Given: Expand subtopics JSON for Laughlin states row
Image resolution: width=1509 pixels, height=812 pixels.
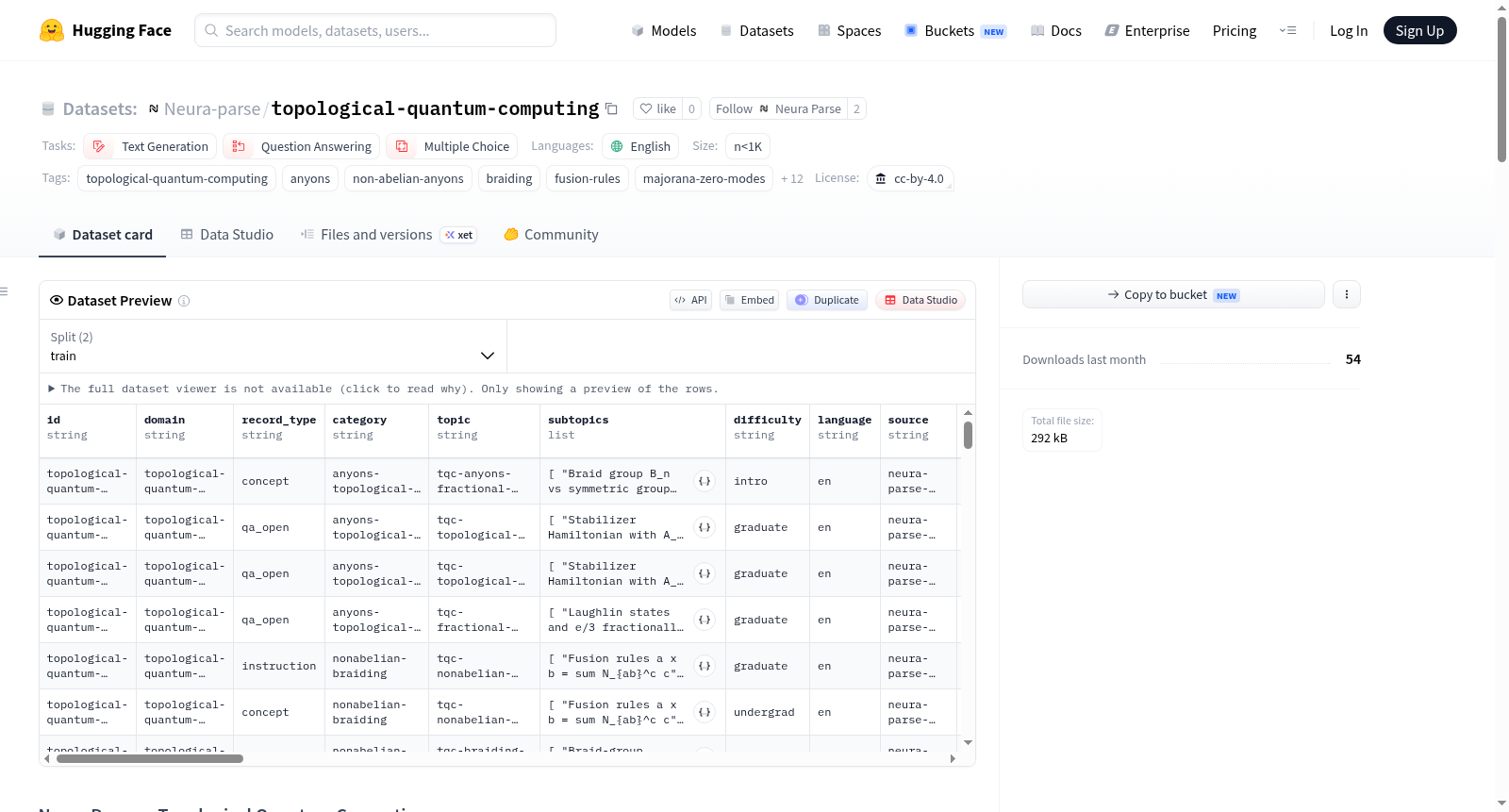Looking at the screenshot, I should (705, 620).
